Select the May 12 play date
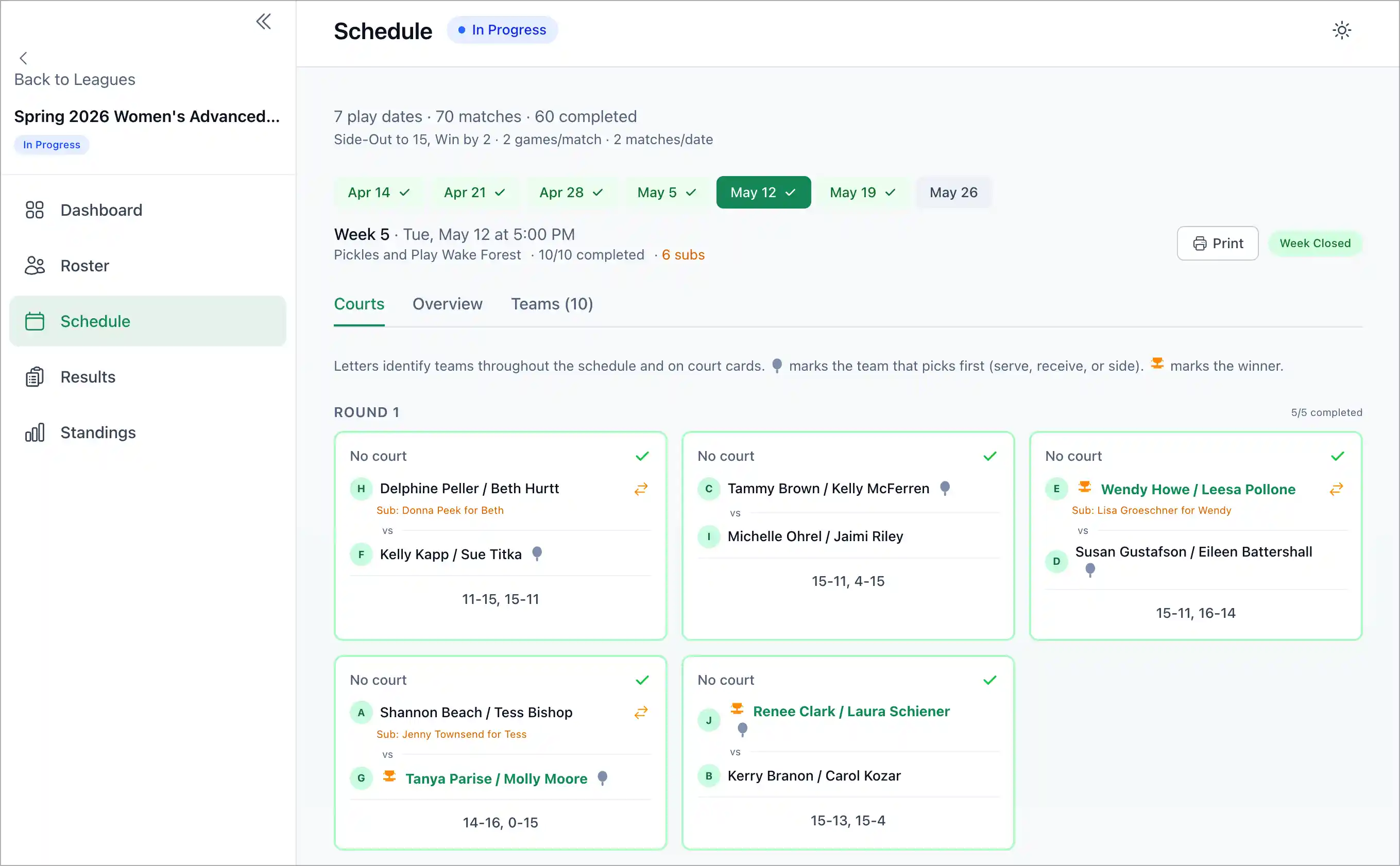 pos(763,193)
